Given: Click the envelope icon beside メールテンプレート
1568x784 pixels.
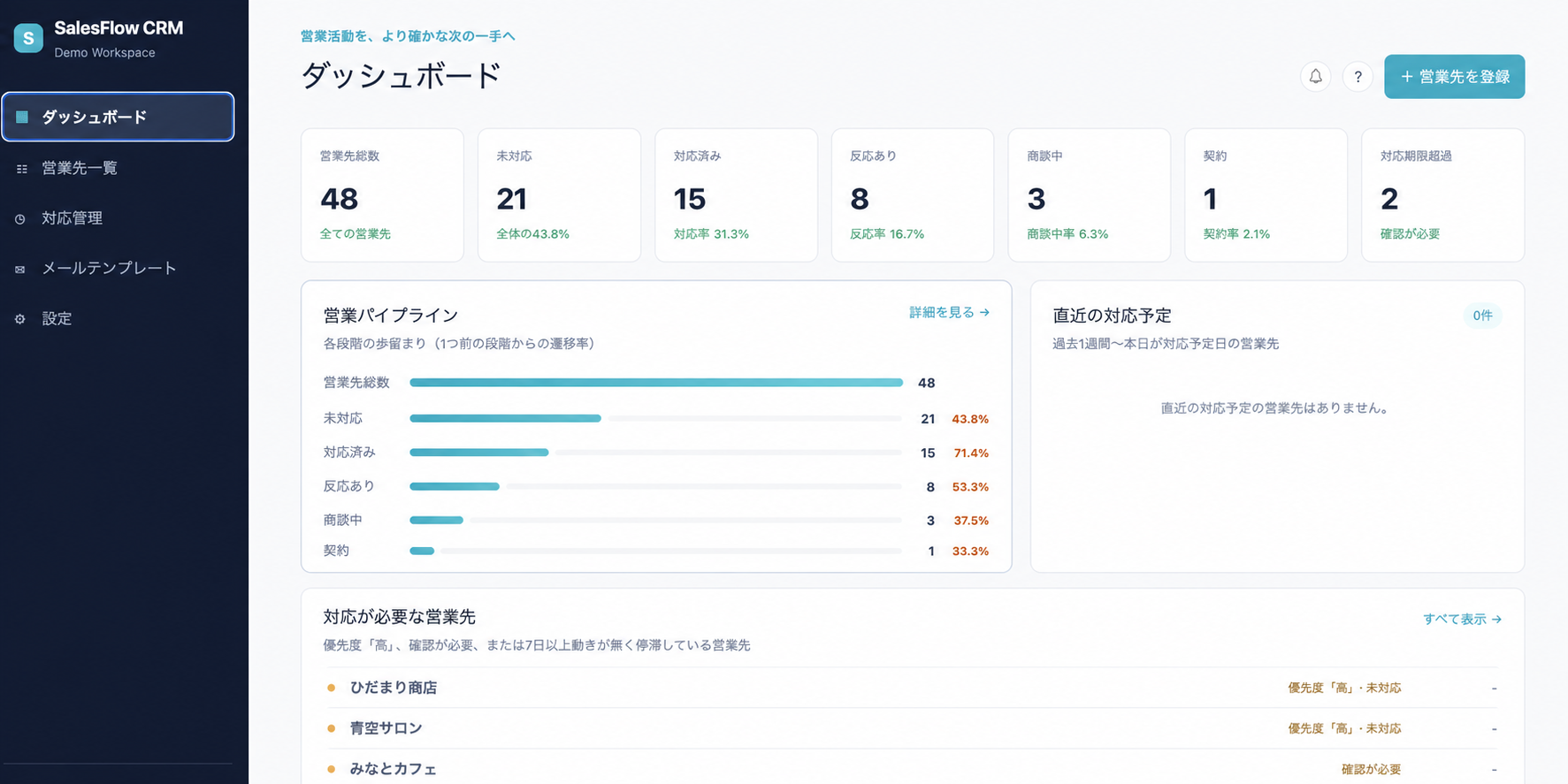Looking at the screenshot, I should click(x=20, y=269).
